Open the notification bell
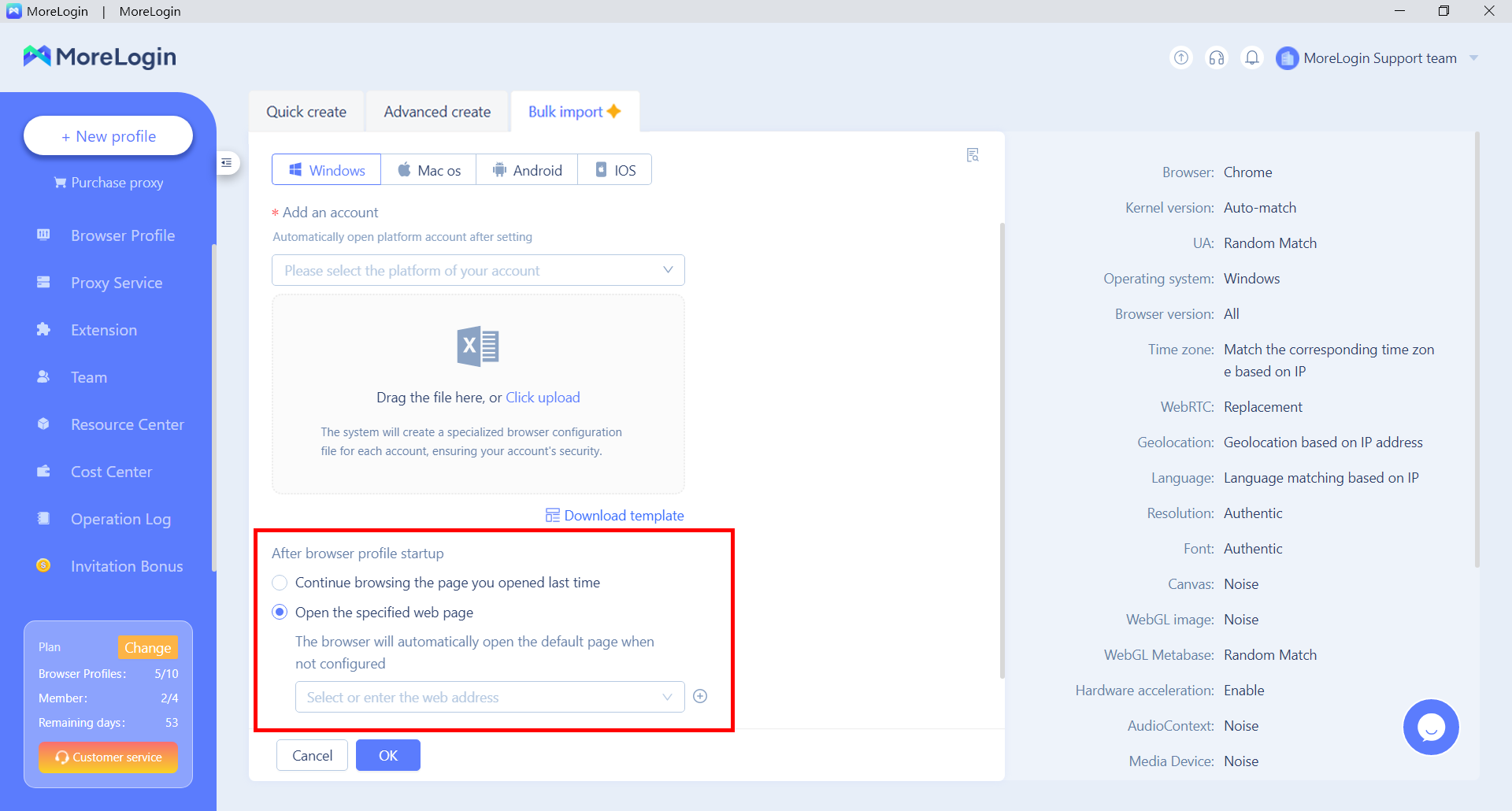This screenshot has width=1512, height=811. (1252, 57)
